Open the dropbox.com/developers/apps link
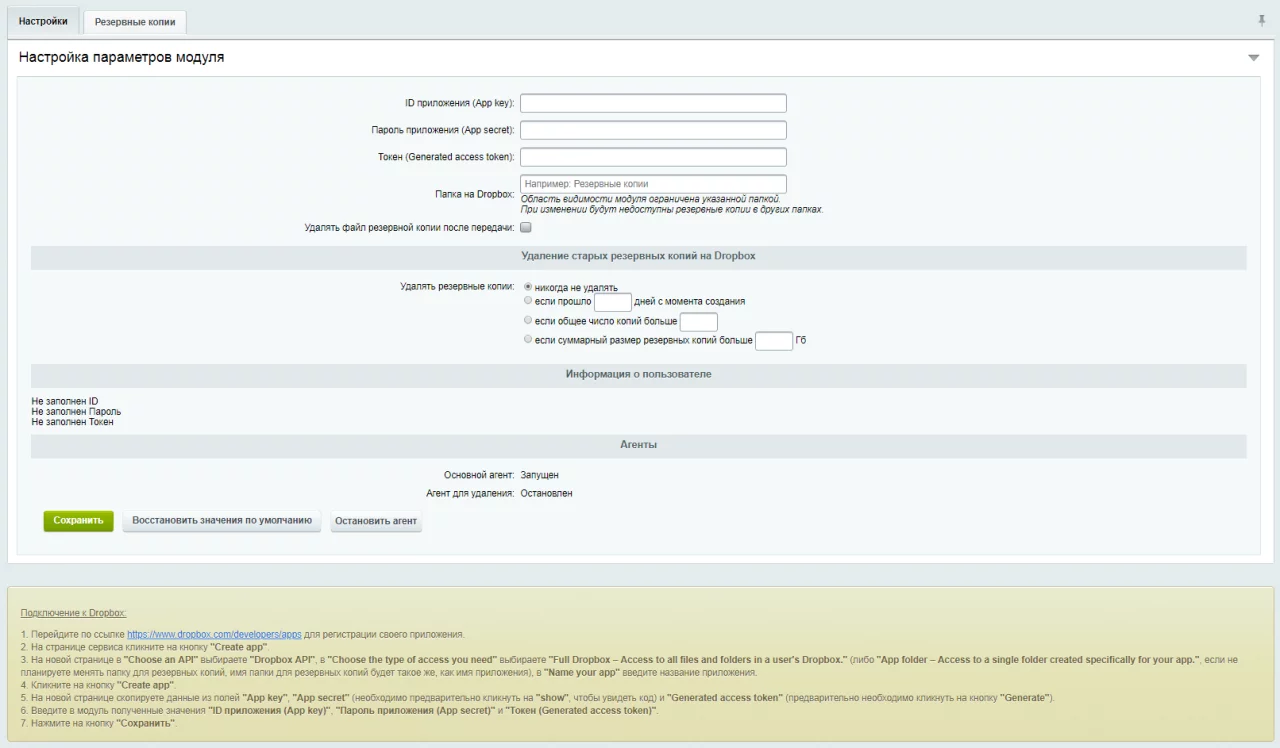The image size is (1280, 748). pos(214,635)
